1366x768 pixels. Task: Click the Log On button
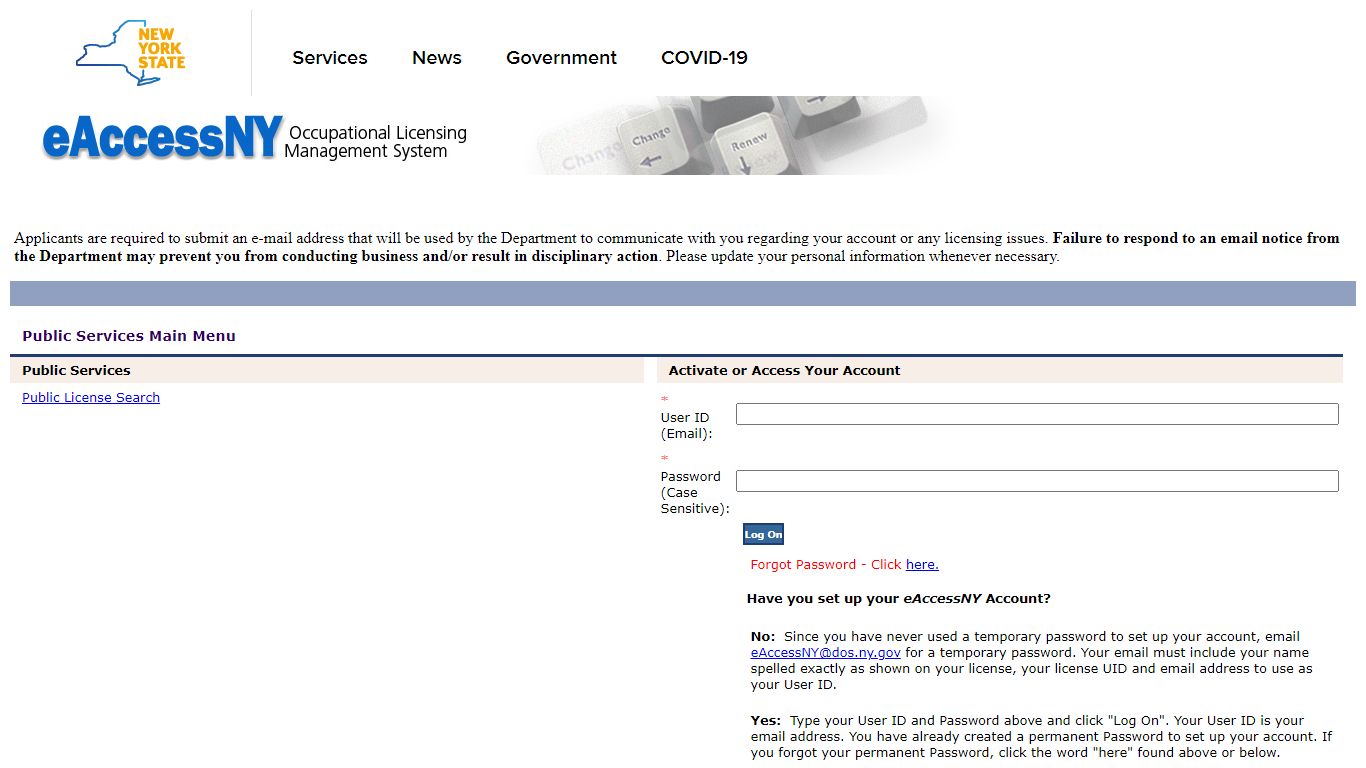763,534
